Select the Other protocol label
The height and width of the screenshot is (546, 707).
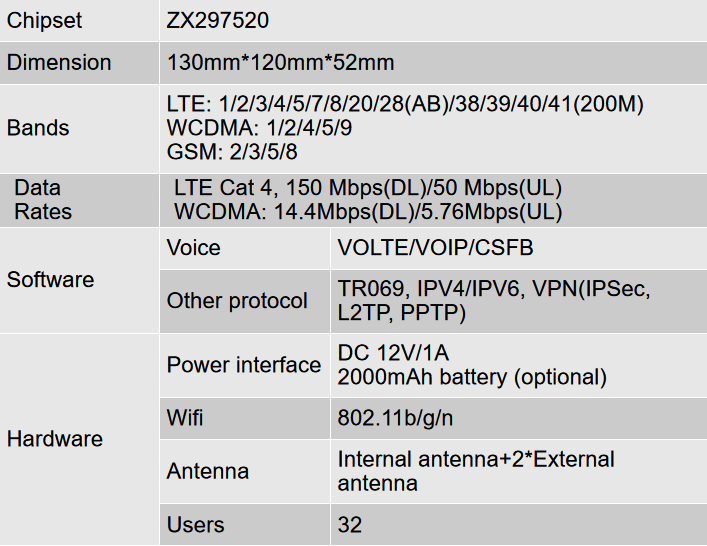(x=237, y=301)
